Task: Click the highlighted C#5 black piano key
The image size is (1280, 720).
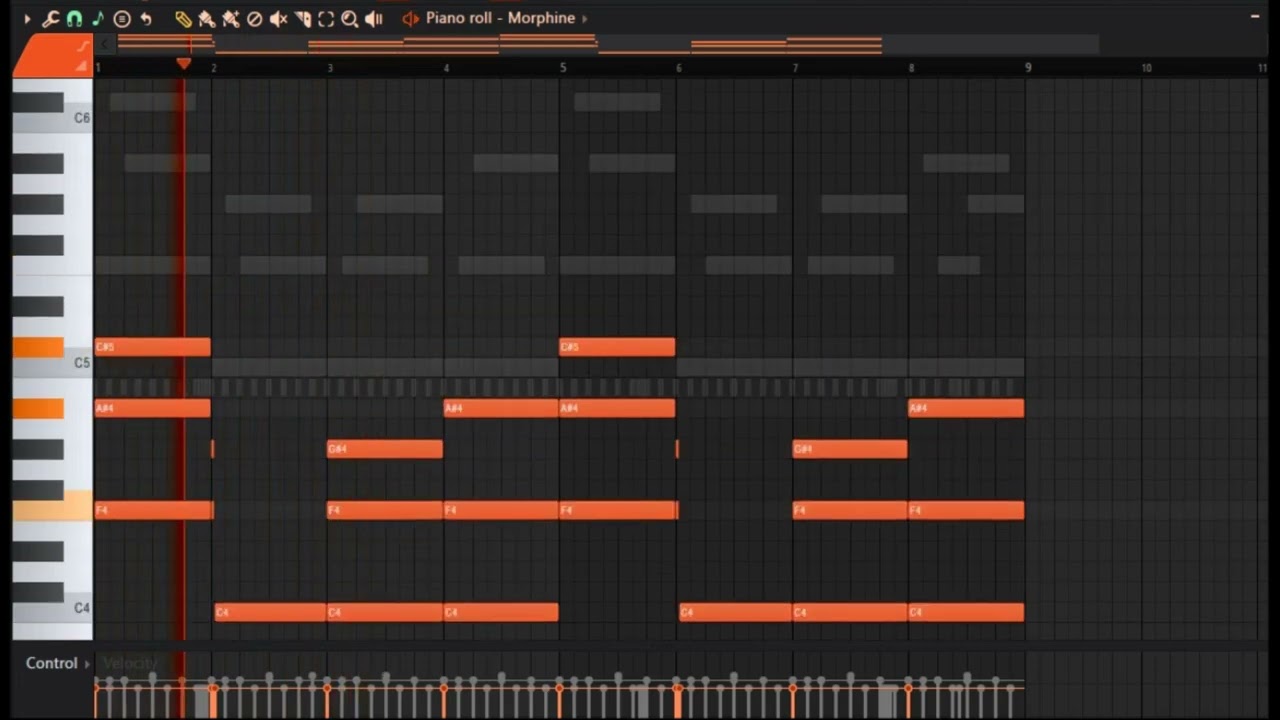Action: click(38, 347)
